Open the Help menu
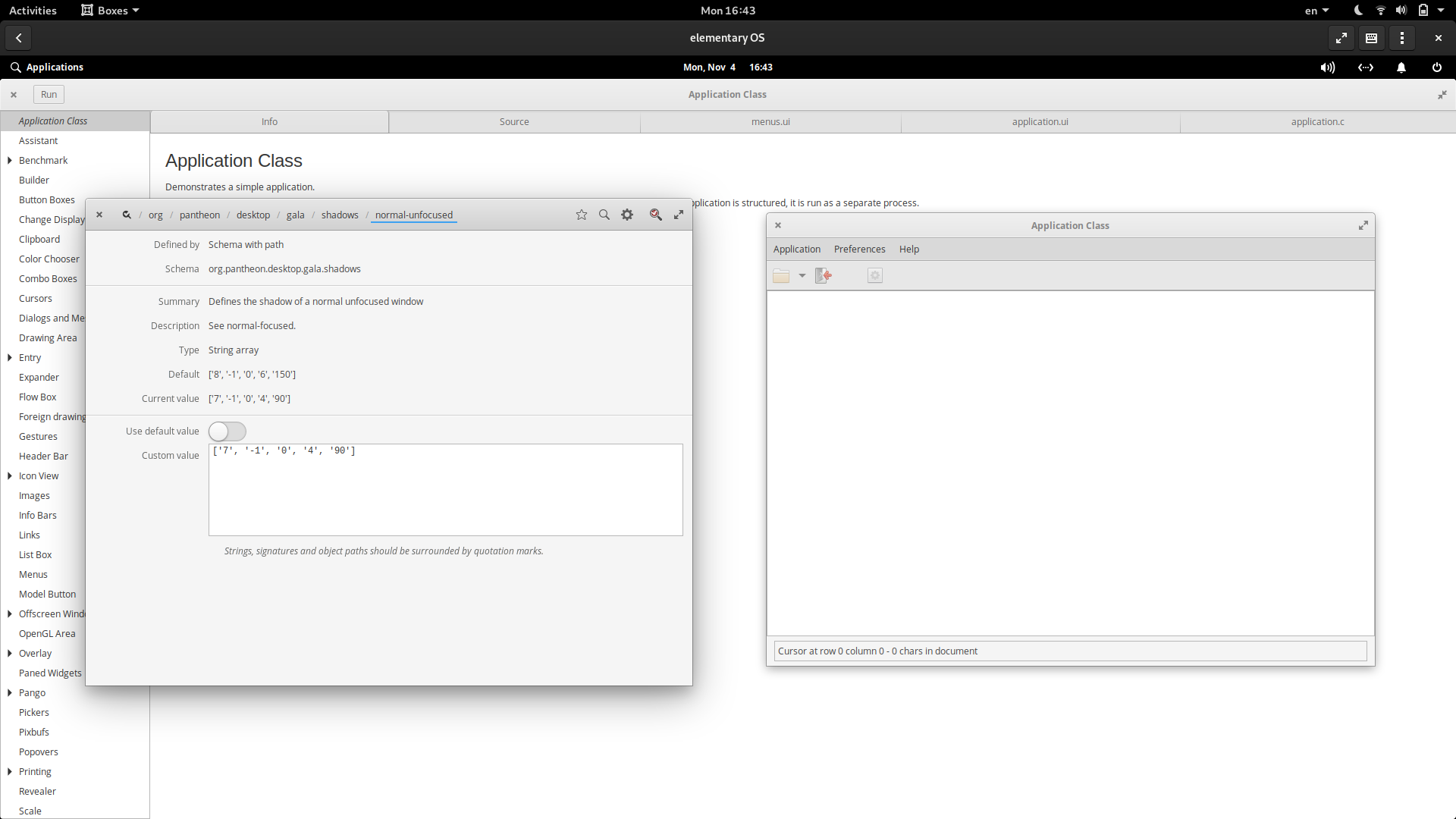 [909, 249]
